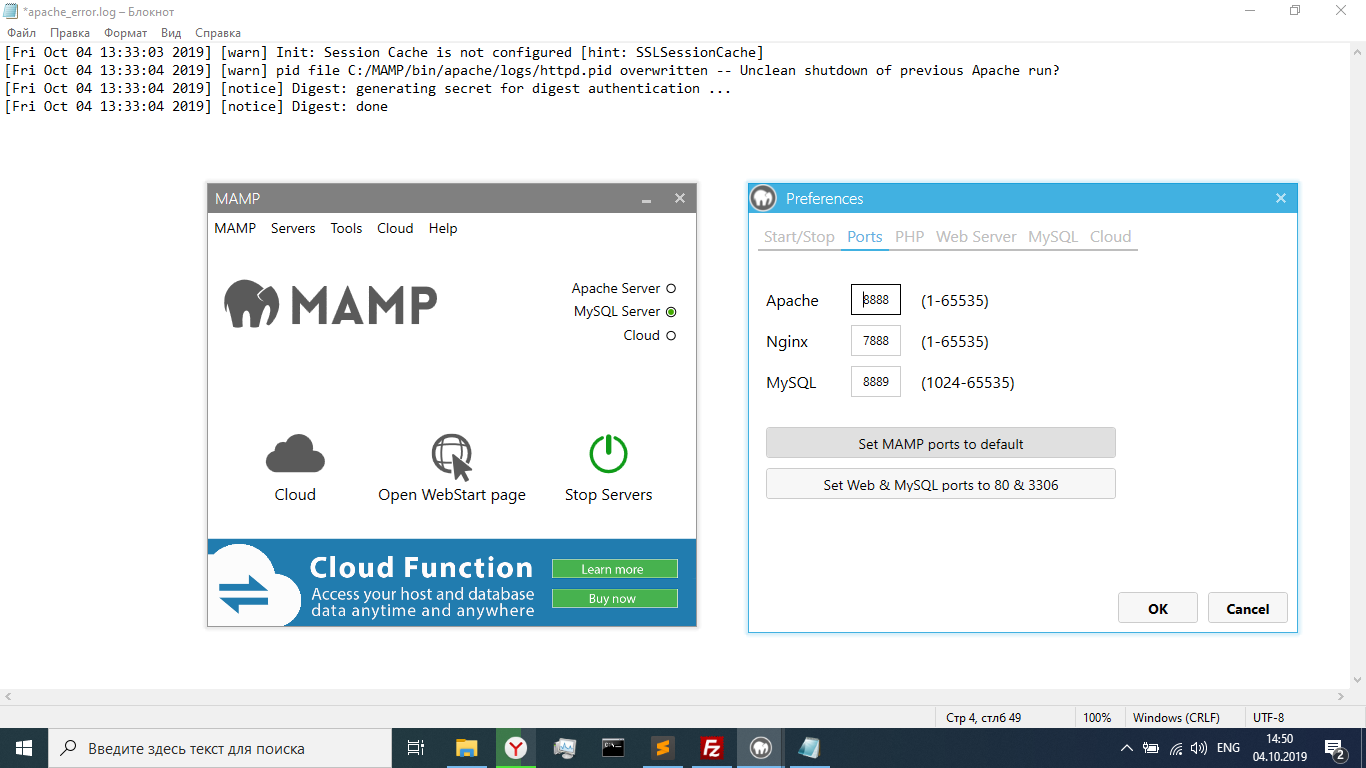Click Notepad horizontal scrollbar right arrow
1366x768 pixels.
[1340, 697]
